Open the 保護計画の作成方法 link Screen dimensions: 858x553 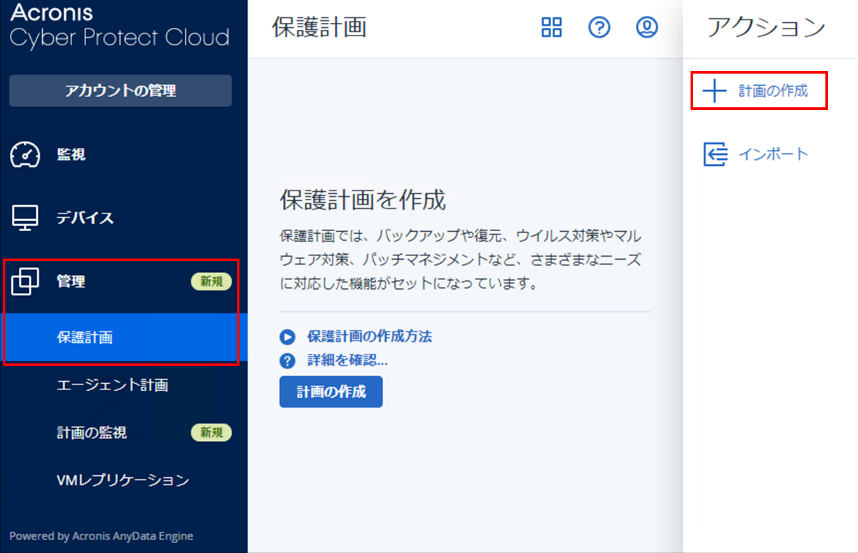(369, 336)
